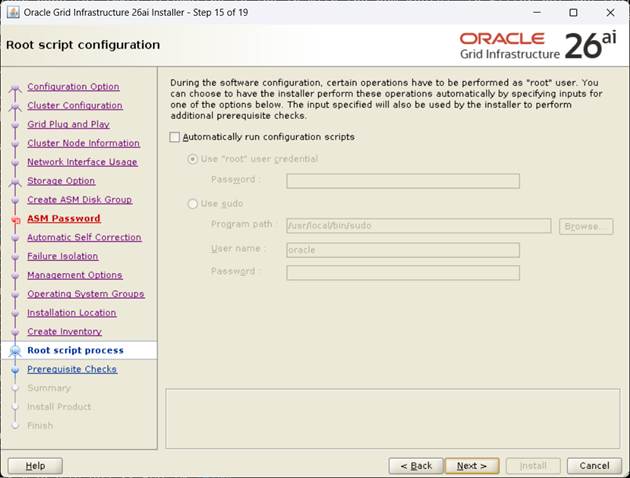Viewport: 630px width, 478px height.
Task: Open Create ASM Disk Group step
Action: point(80,200)
